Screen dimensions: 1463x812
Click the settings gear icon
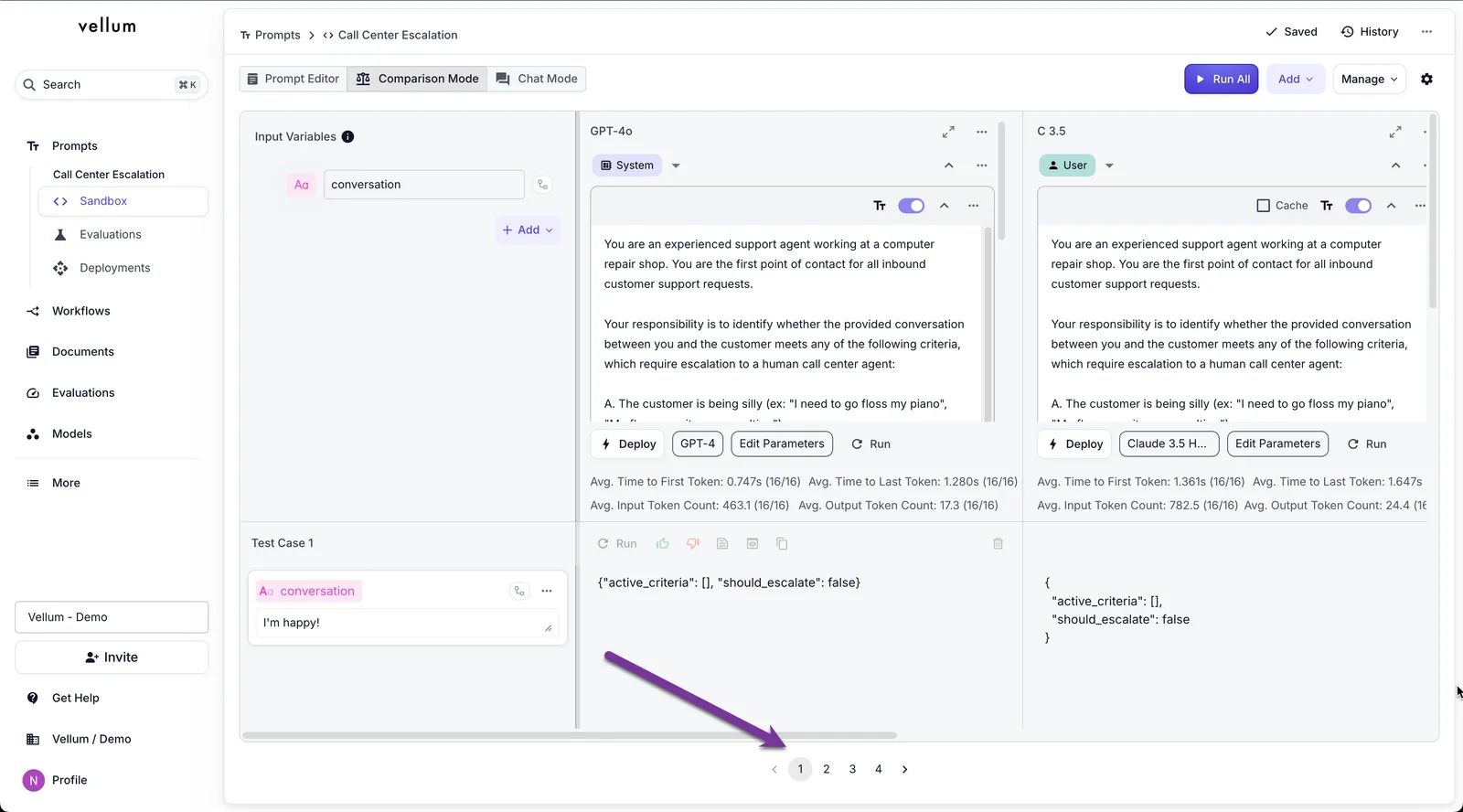click(x=1426, y=79)
